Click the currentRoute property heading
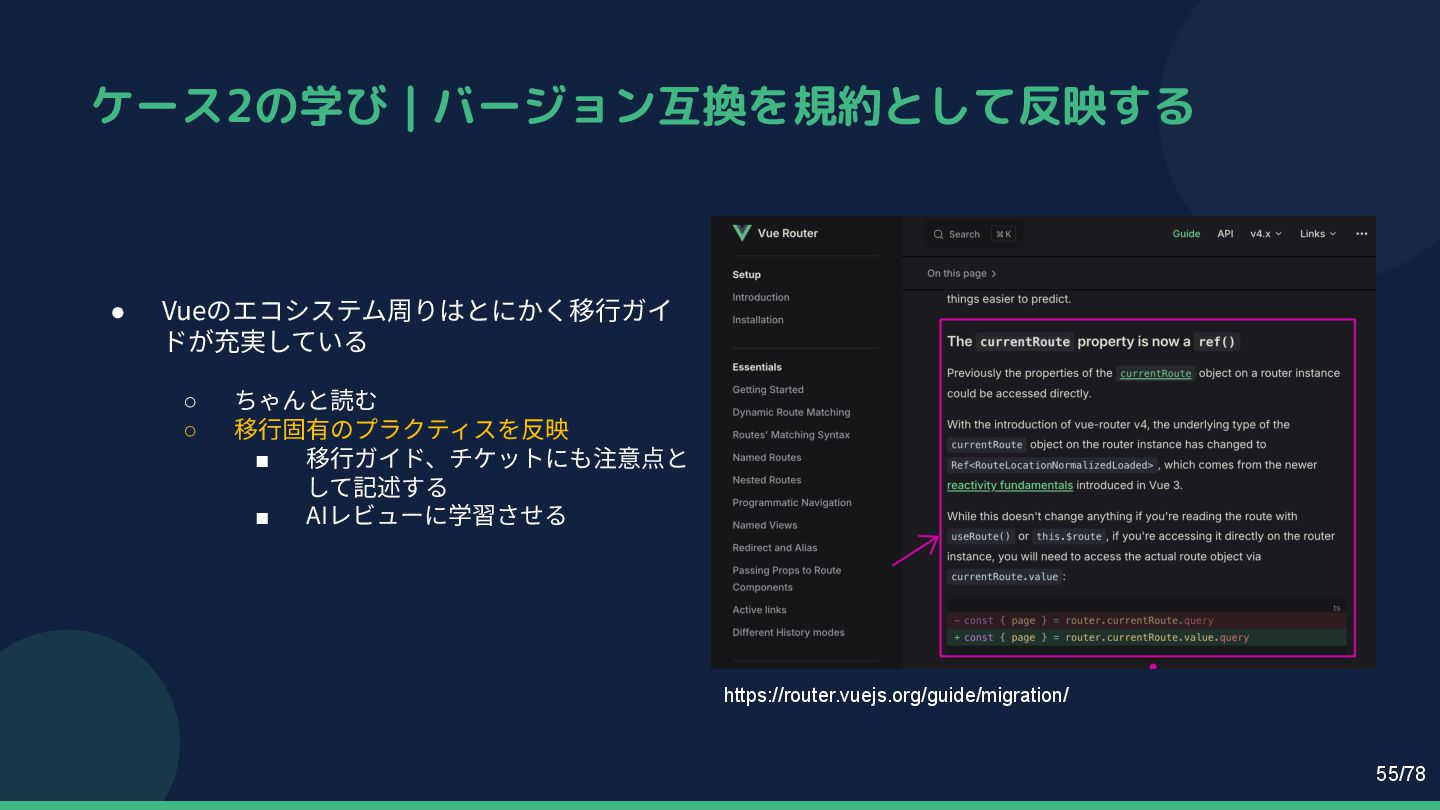Screen dimensions: 1440x810 pos(1094,341)
